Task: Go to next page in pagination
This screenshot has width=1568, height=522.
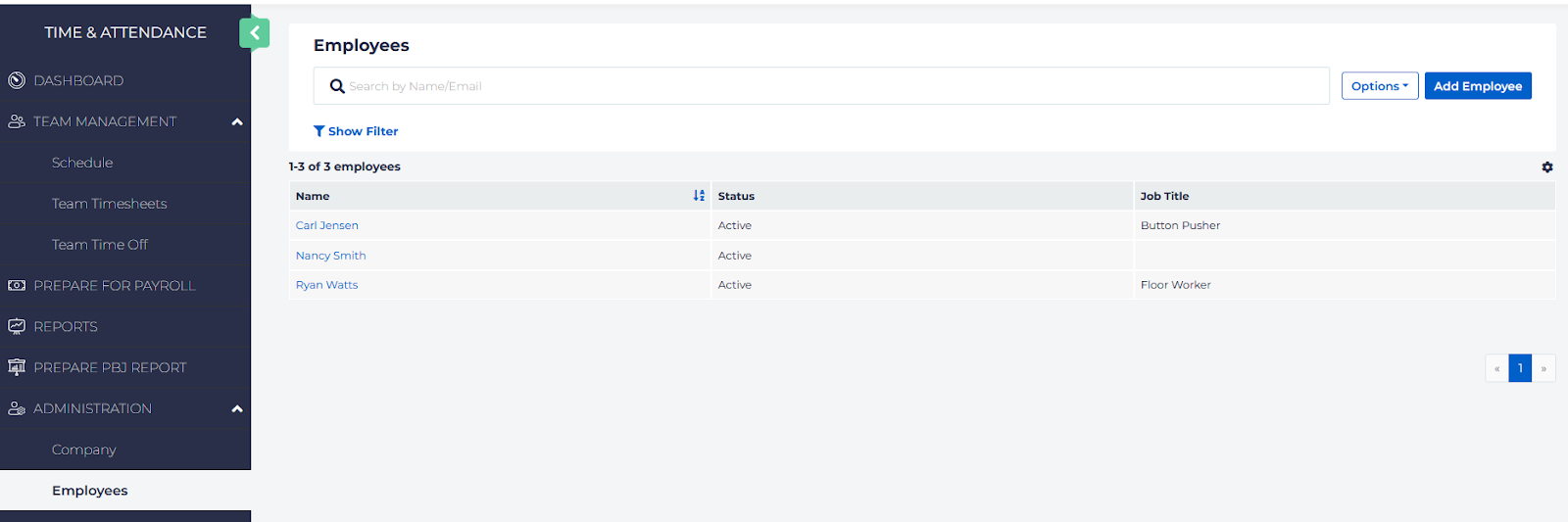Action: click(x=1543, y=368)
